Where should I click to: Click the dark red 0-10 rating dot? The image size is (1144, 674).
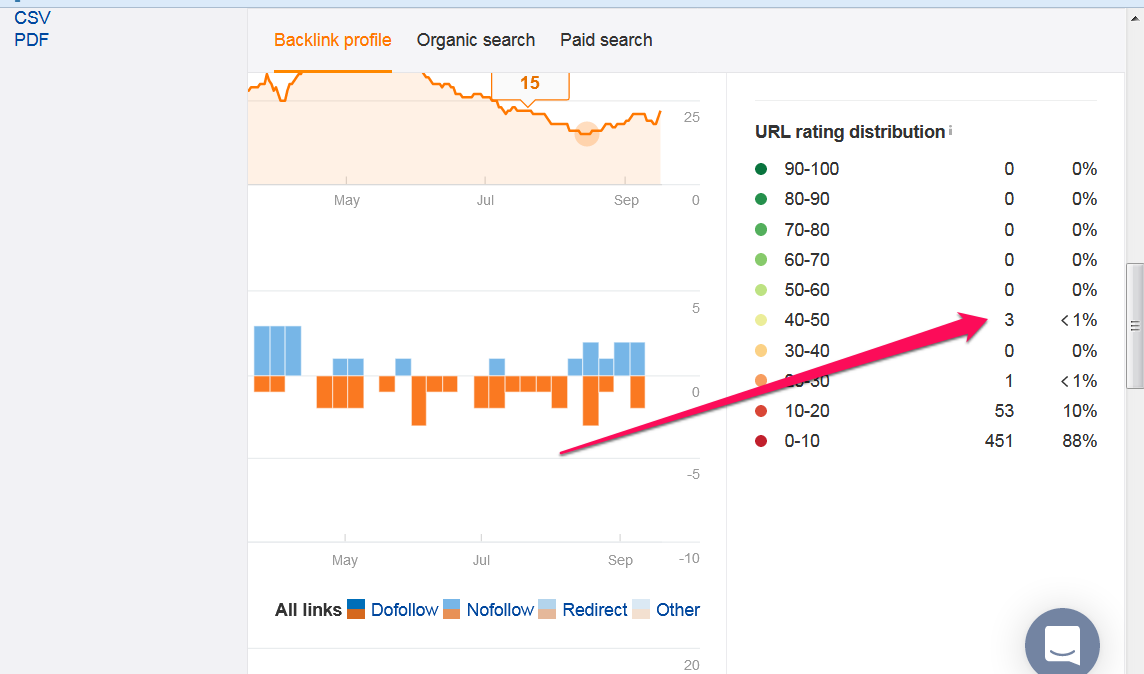click(761, 441)
